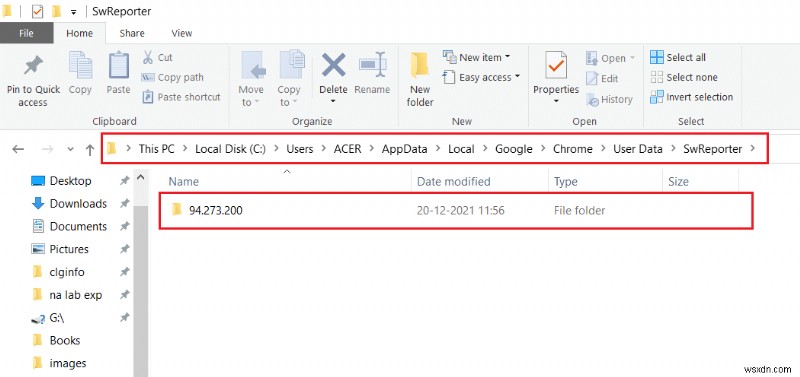
Task: Open the File menu tab
Action: (x=26, y=33)
